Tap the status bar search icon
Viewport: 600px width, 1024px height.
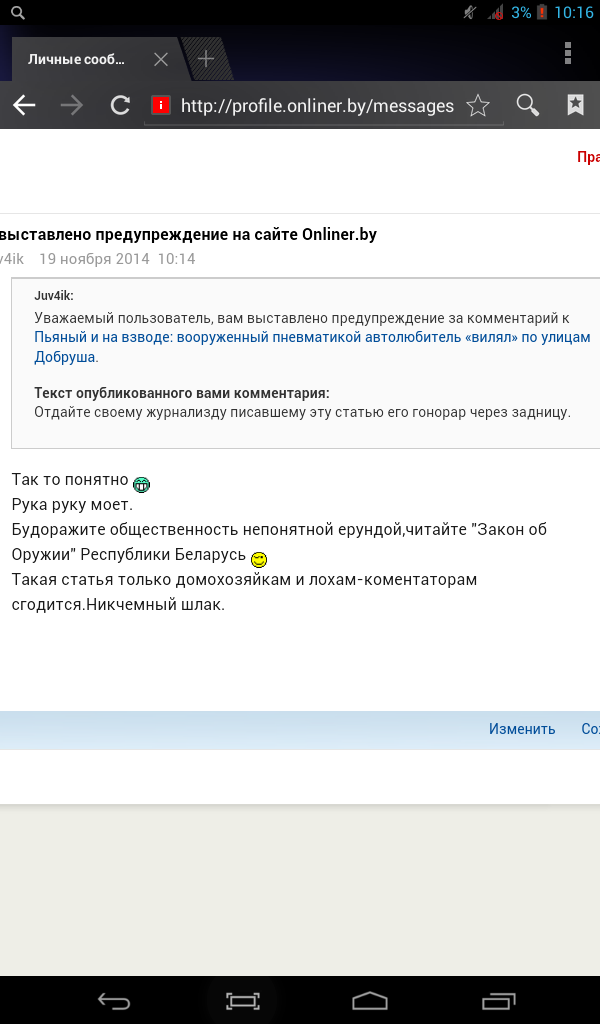click(x=17, y=13)
